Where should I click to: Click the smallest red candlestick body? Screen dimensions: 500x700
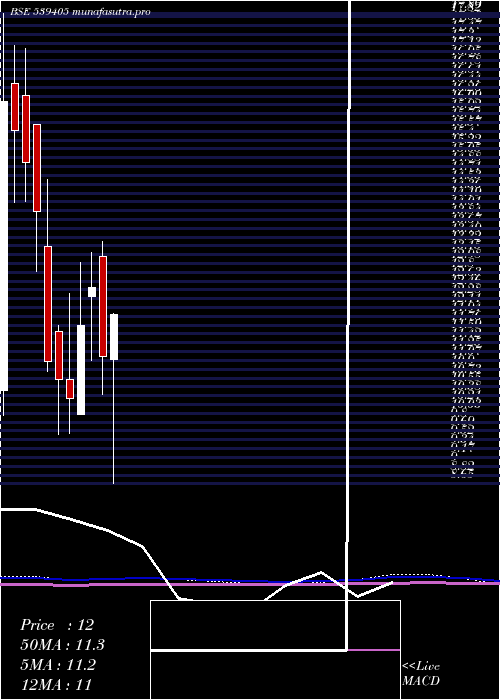70,389
